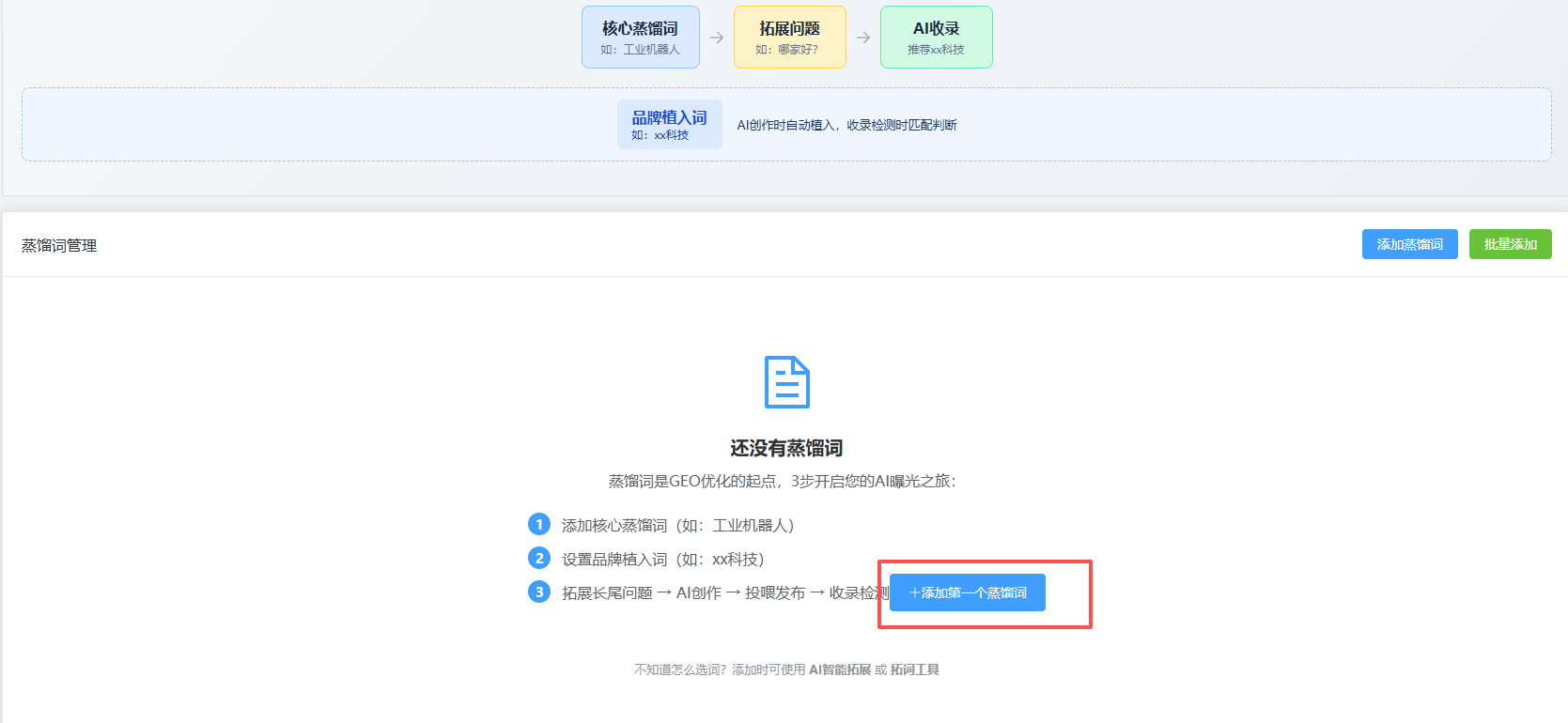
Task: Click text 蒸馏词是GEO优化的起点
Action: click(692, 481)
